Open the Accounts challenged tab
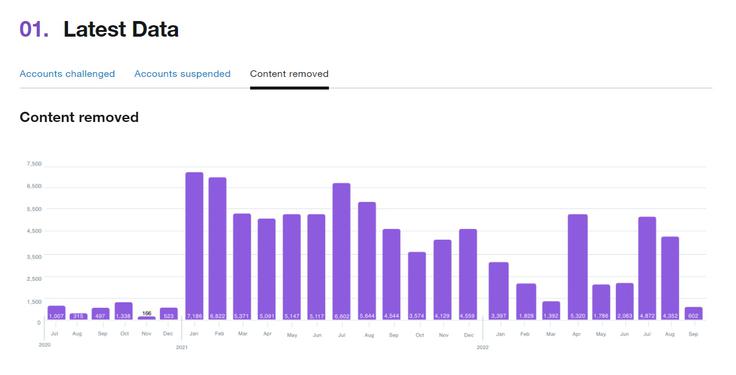 point(67,74)
